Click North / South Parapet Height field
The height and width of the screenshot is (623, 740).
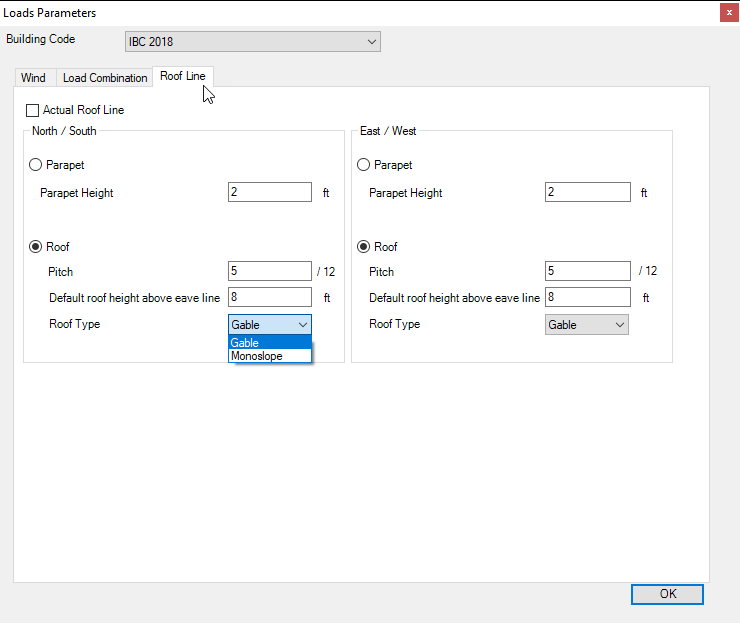click(270, 192)
